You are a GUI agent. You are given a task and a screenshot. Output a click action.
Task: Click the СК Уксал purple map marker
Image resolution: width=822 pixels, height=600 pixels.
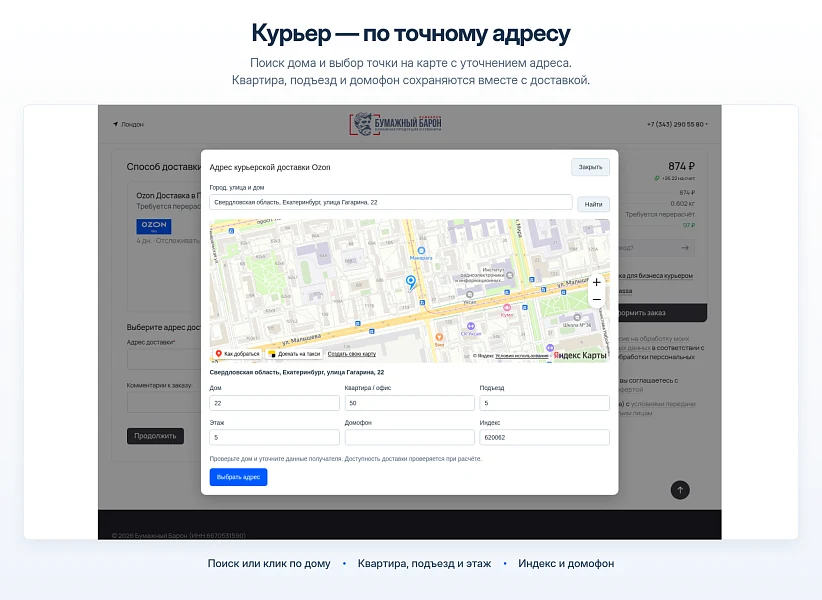point(471,326)
